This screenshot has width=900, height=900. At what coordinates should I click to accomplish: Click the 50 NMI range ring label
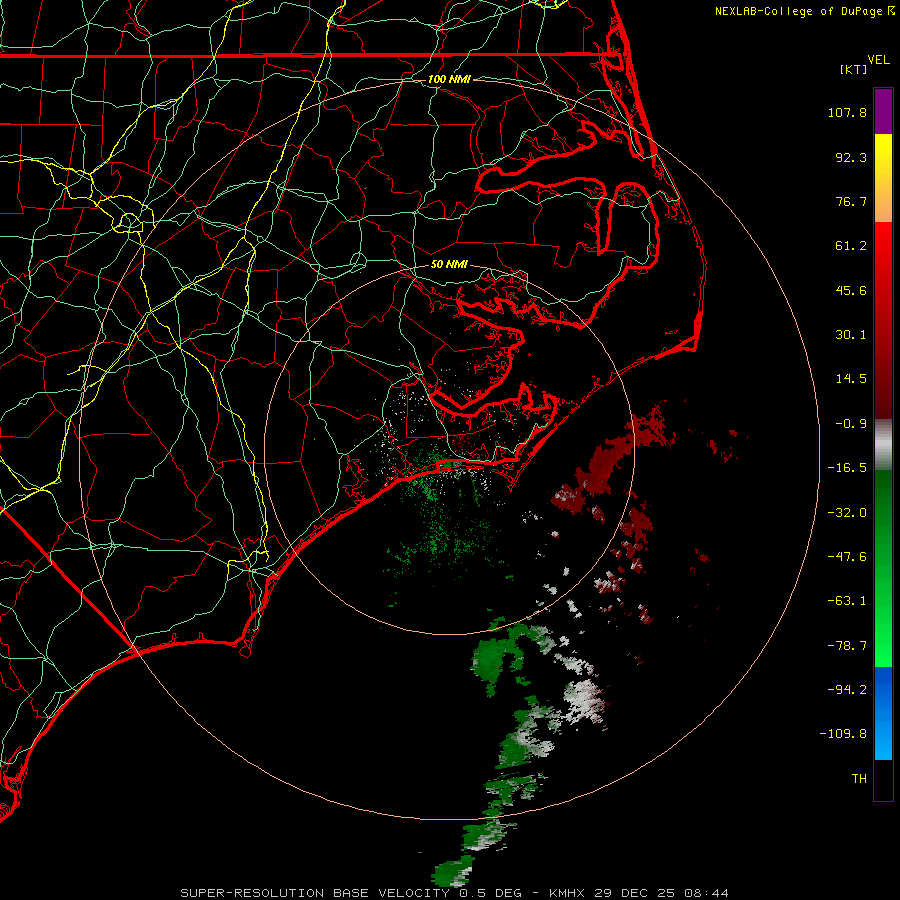click(x=449, y=264)
